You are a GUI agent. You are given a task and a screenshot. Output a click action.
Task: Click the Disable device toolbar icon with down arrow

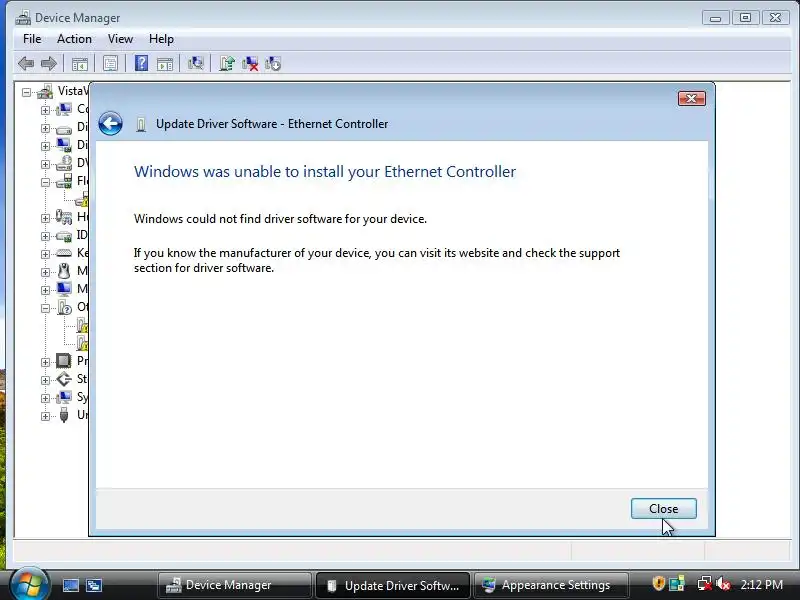pyautogui.click(x=272, y=64)
